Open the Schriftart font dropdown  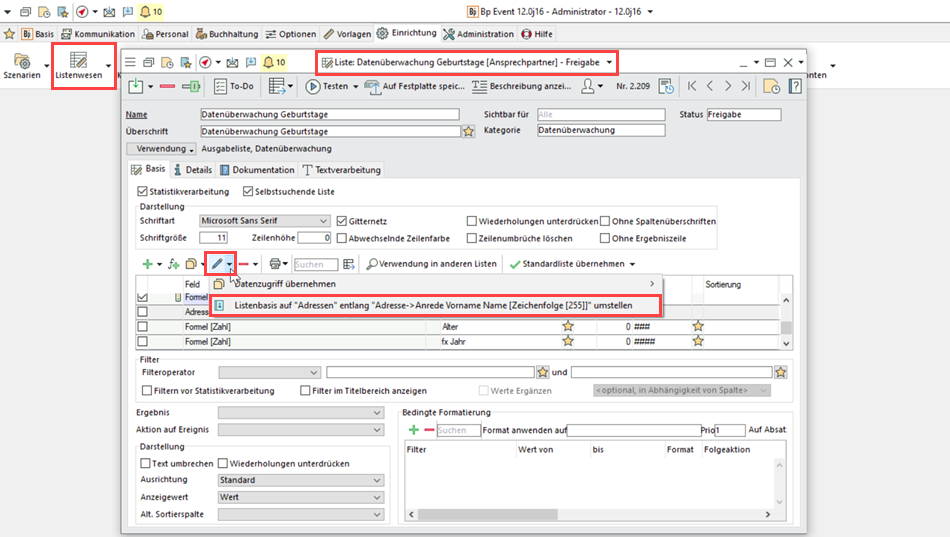[322, 221]
